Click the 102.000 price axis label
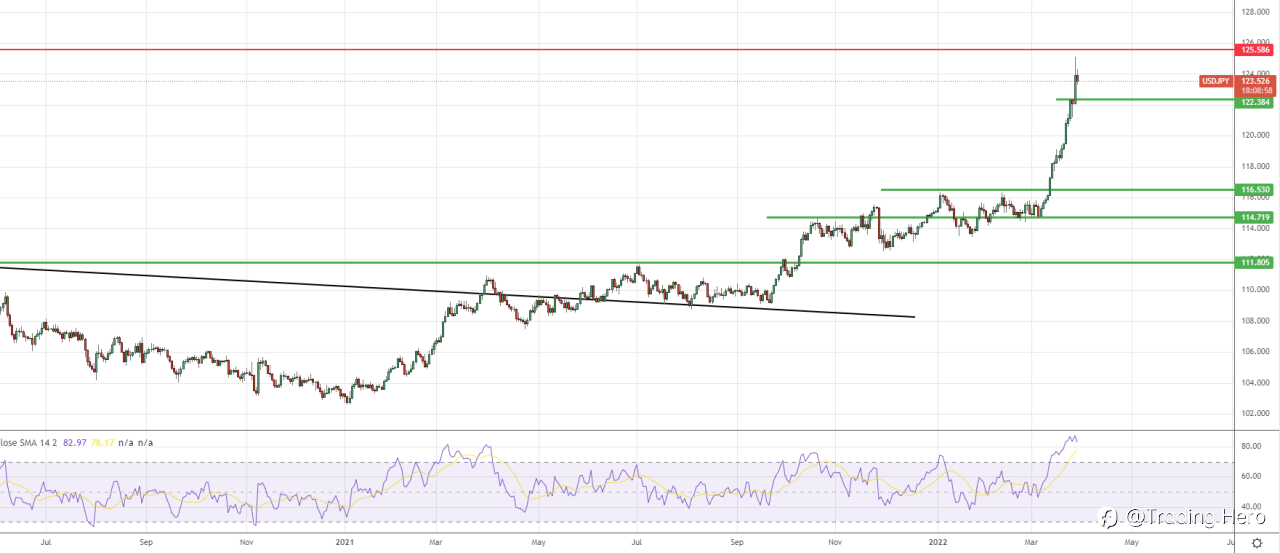Image resolution: width=1280 pixels, height=553 pixels. [x=1255, y=414]
